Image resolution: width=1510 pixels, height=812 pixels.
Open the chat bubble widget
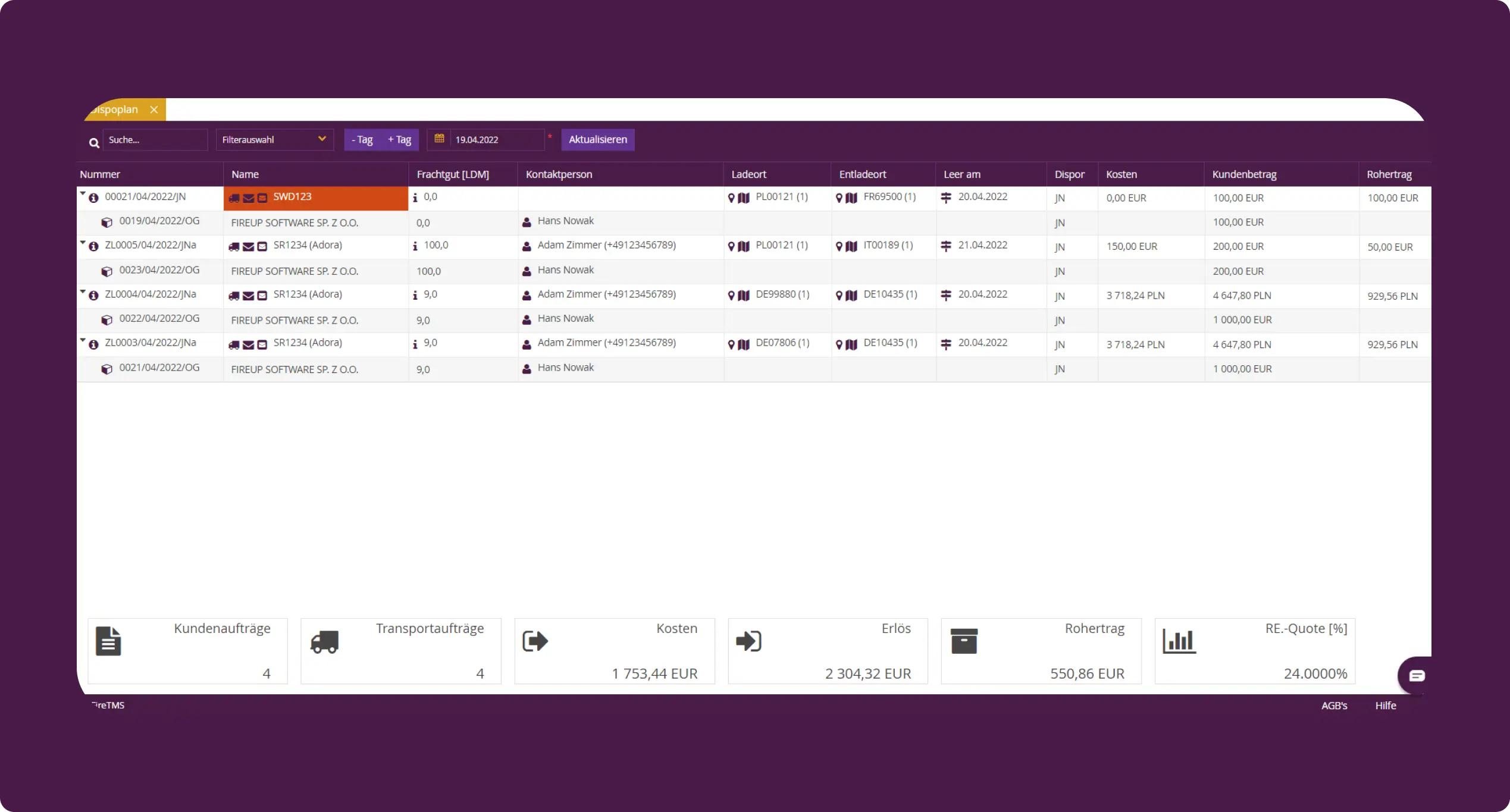1417,675
